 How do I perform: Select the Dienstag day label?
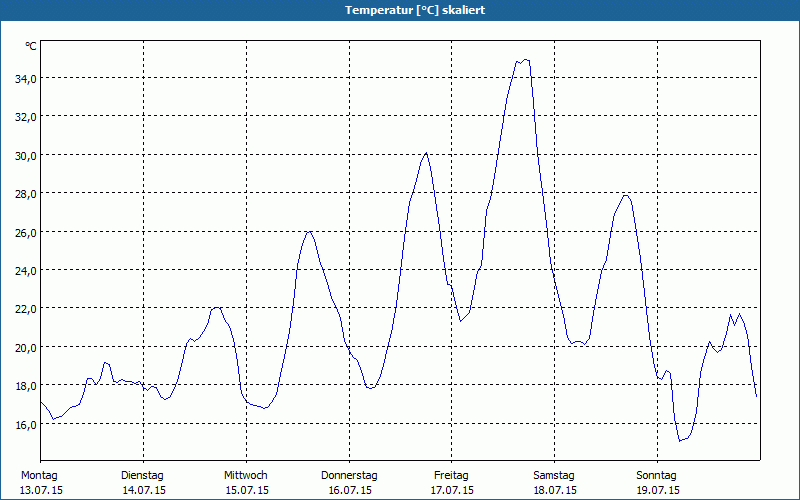[142, 475]
